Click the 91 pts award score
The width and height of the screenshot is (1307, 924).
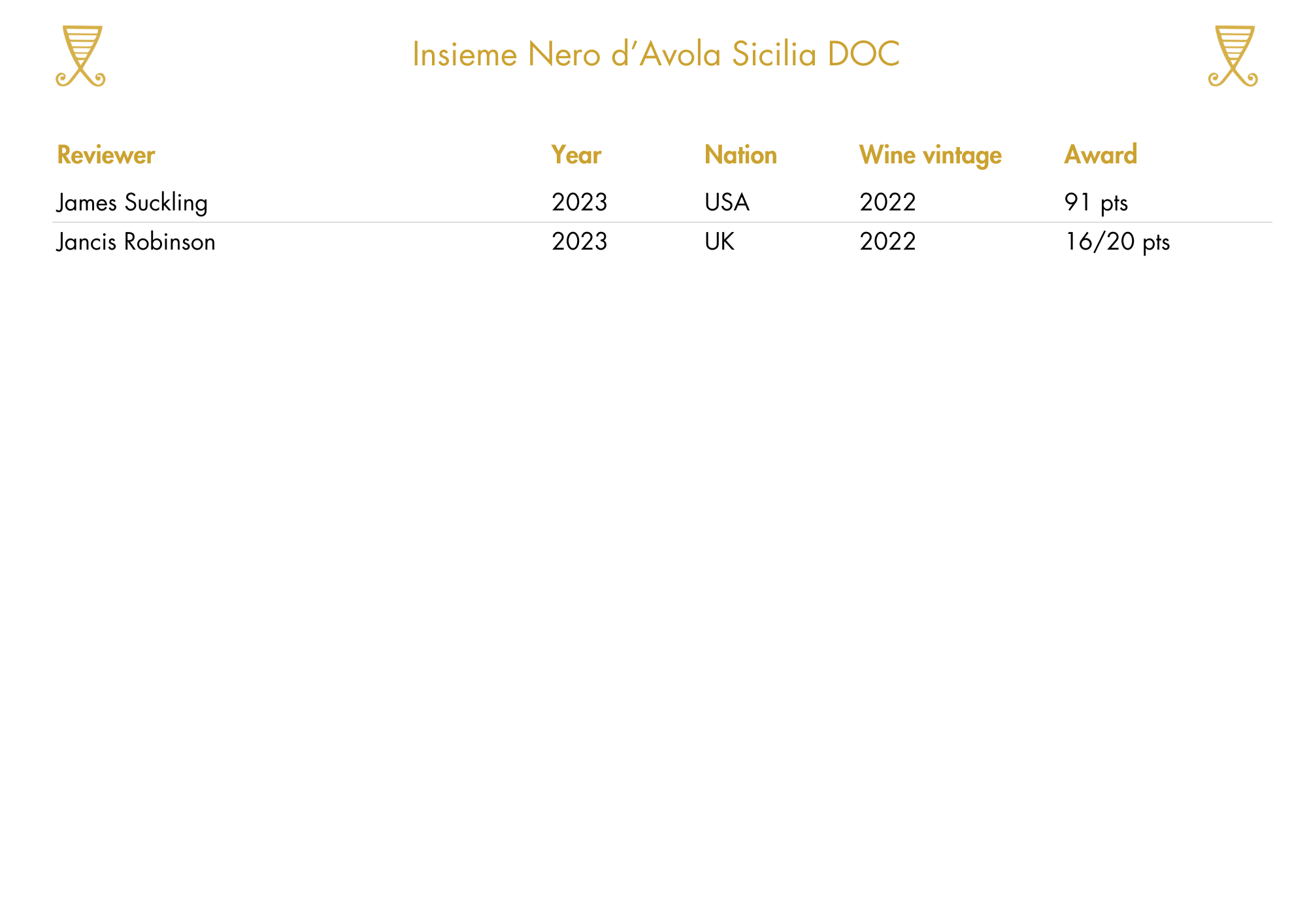click(x=1096, y=203)
